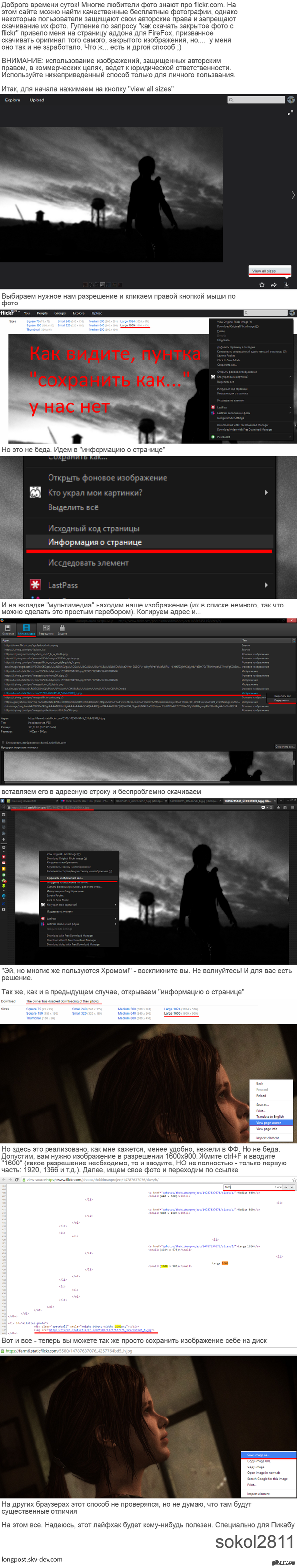Click the "Кто украл мои картинки?" extension icon
This screenshot has width=297, height=1568.
click(35, 493)
